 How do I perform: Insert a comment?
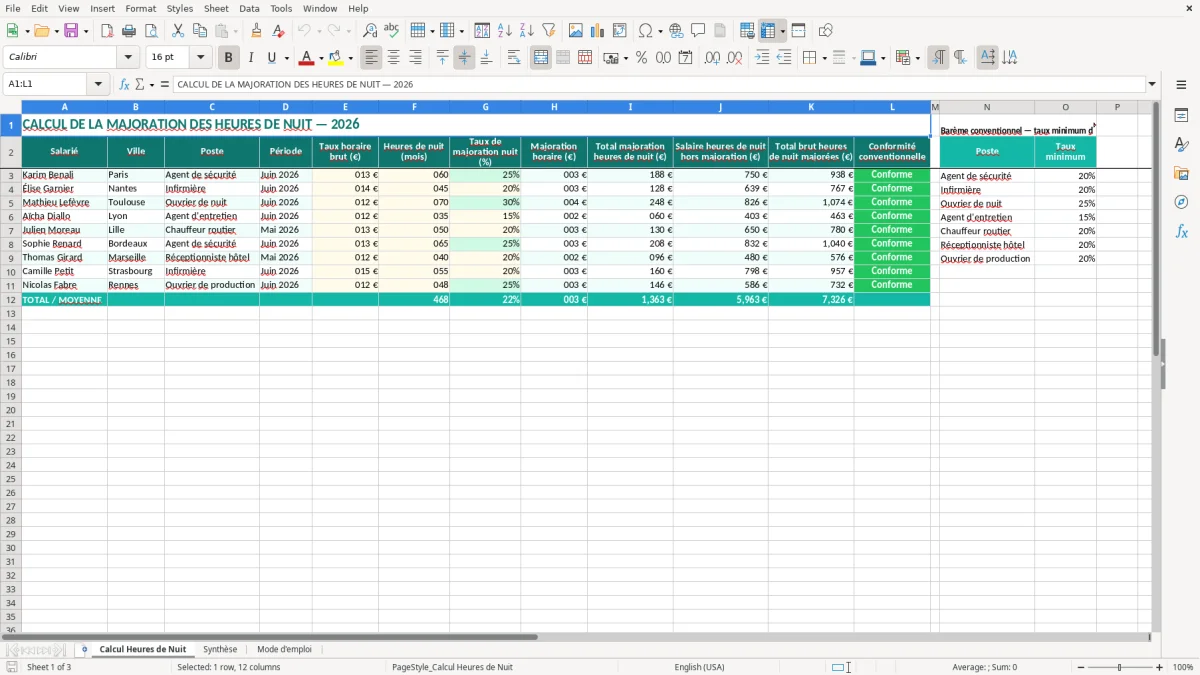[x=698, y=31]
